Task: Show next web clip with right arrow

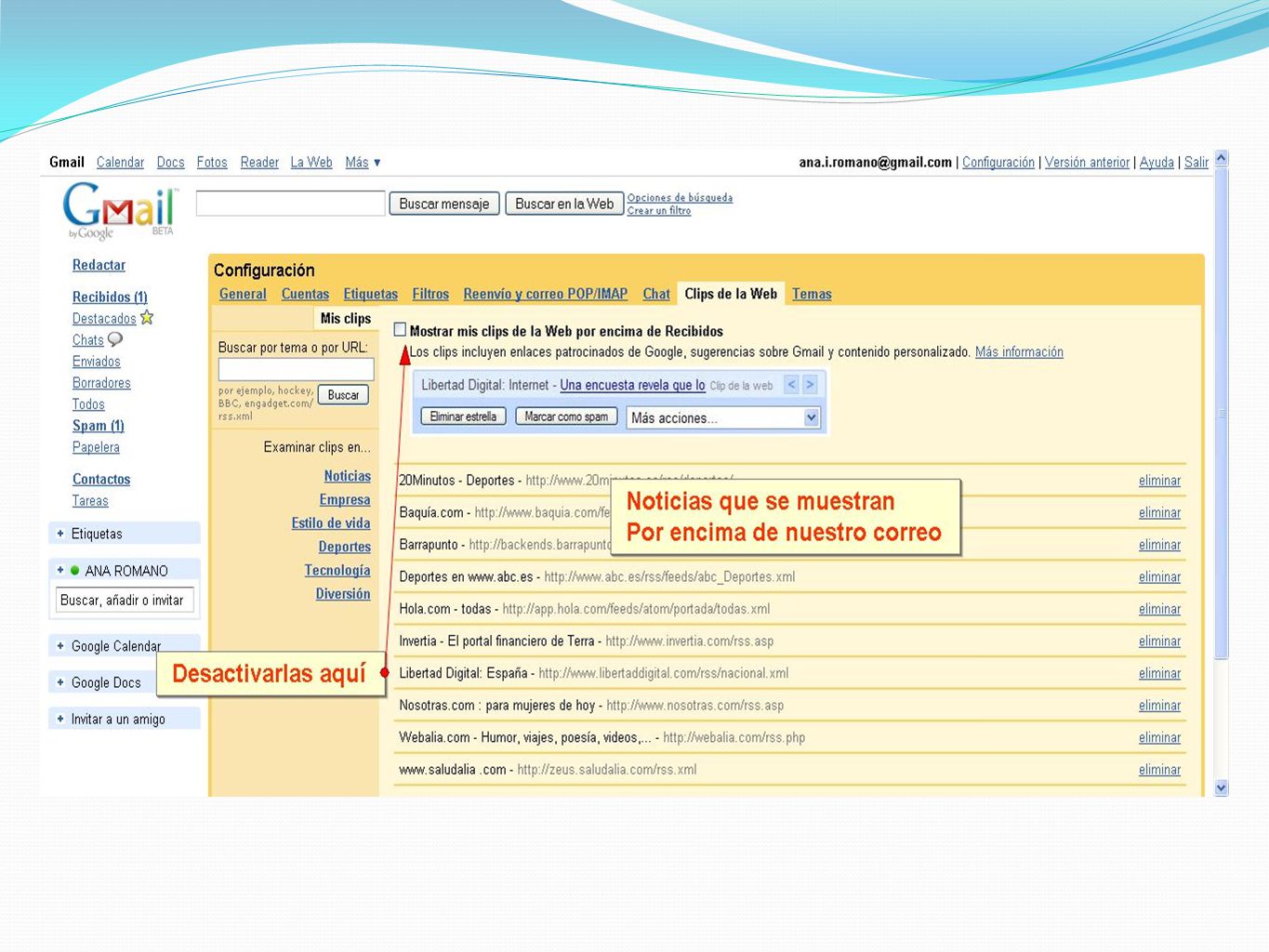Action: [x=810, y=385]
